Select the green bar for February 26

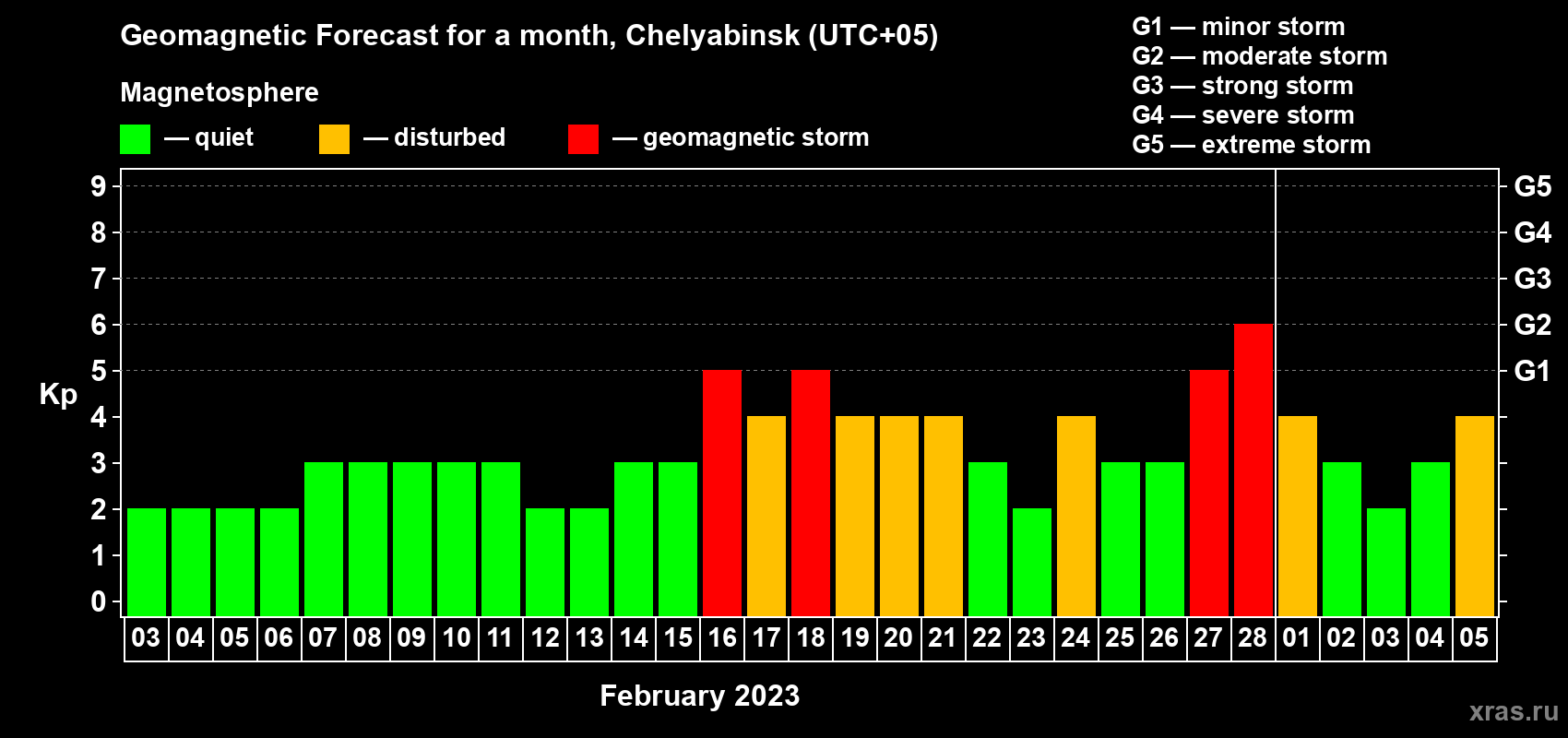pos(1165,540)
